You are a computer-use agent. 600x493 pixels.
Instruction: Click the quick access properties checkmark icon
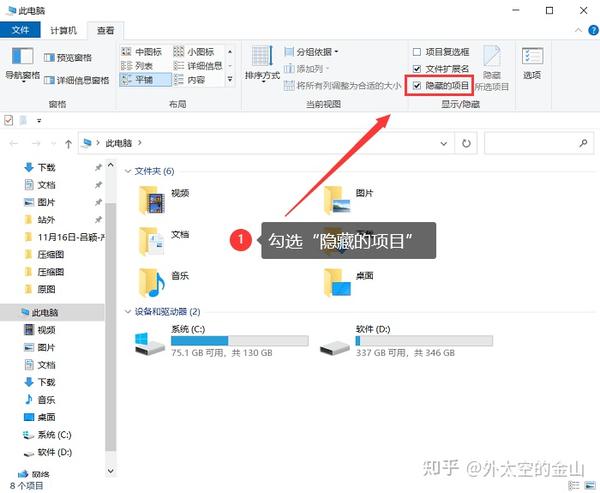pyautogui.click(x=8, y=120)
